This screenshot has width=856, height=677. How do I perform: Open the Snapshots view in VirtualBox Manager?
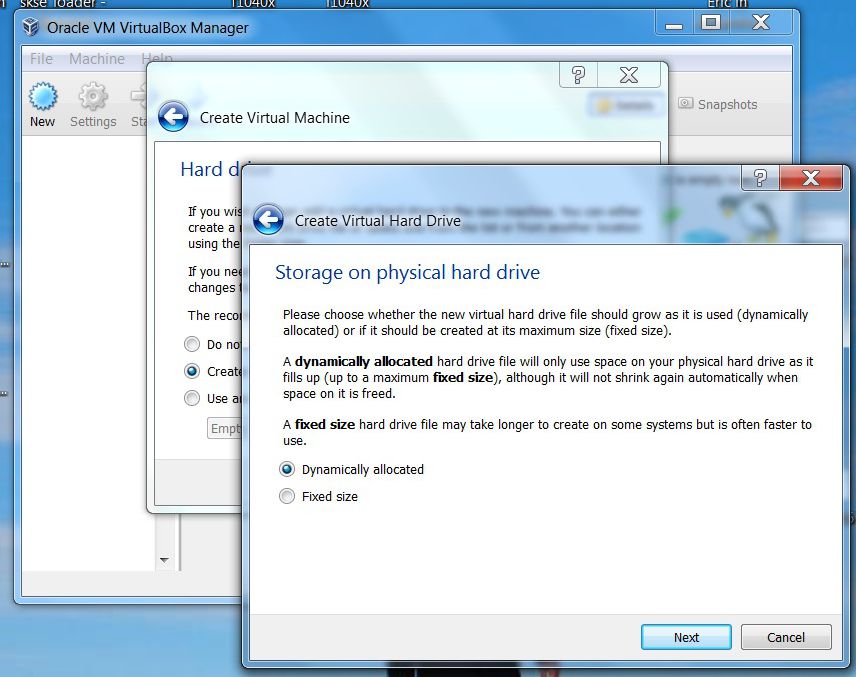pyautogui.click(x=718, y=104)
